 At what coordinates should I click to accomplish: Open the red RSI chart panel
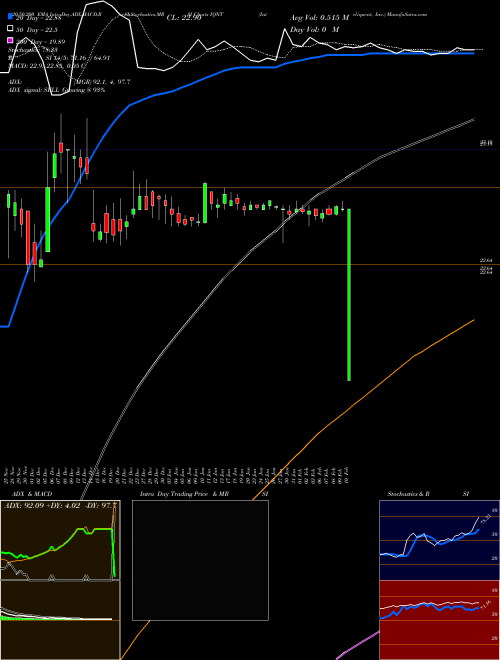(439, 620)
